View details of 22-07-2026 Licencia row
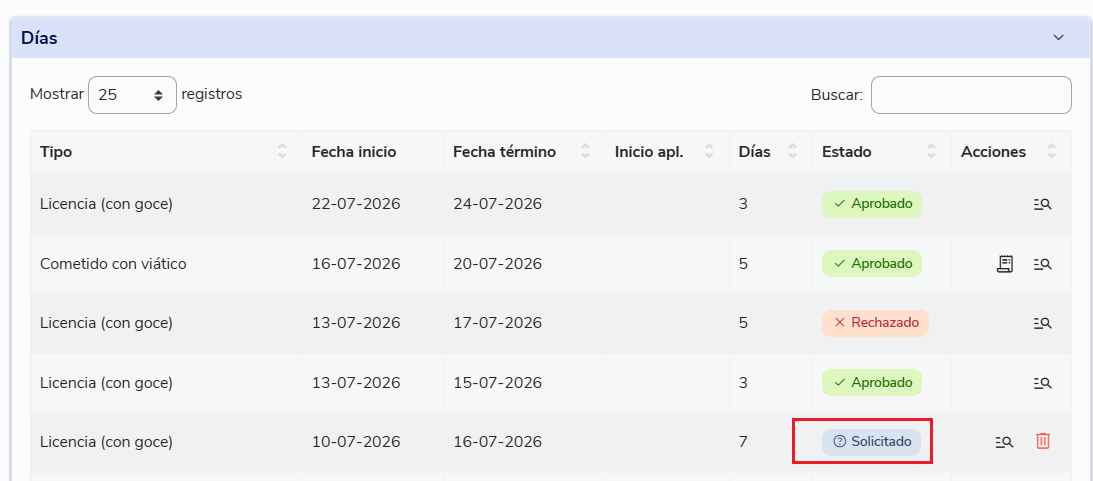The image size is (1093, 481). coord(1042,205)
